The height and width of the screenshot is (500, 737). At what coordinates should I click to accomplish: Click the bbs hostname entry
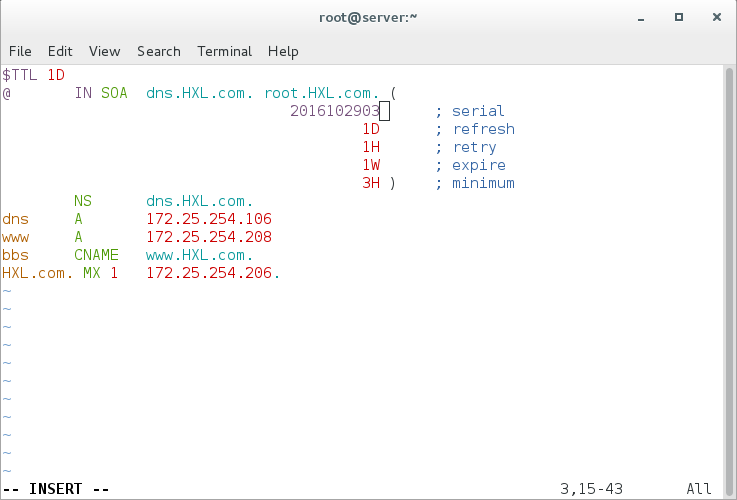coord(16,255)
